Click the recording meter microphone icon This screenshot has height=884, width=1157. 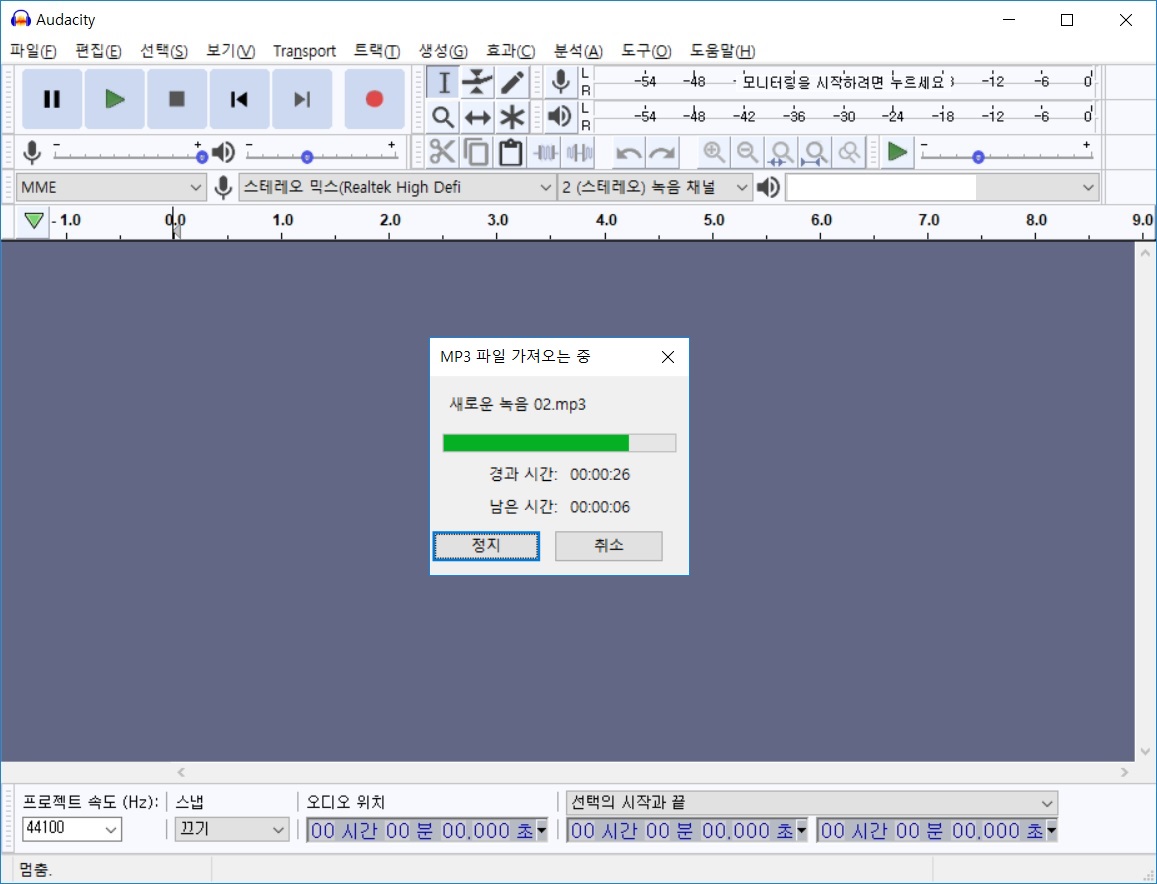[x=561, y=81]
